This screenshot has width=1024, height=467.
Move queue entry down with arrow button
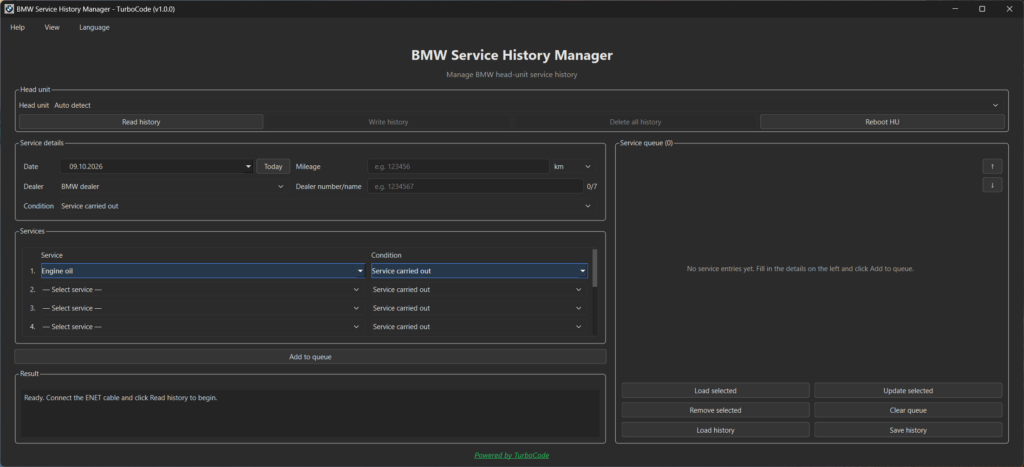point(992,185)
